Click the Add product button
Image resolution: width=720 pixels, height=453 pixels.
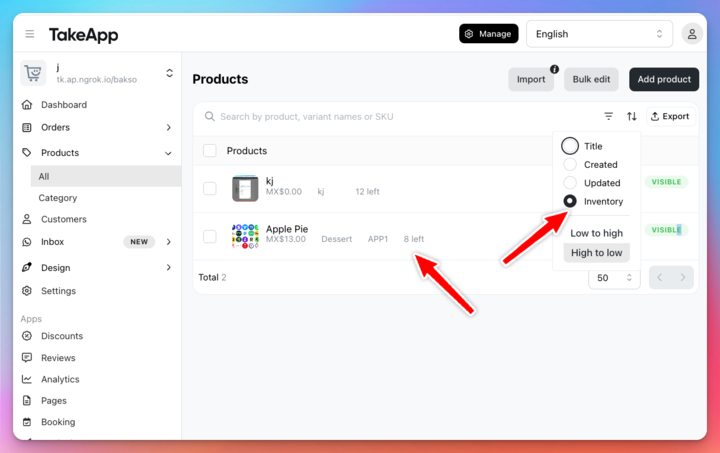point(664,79)
